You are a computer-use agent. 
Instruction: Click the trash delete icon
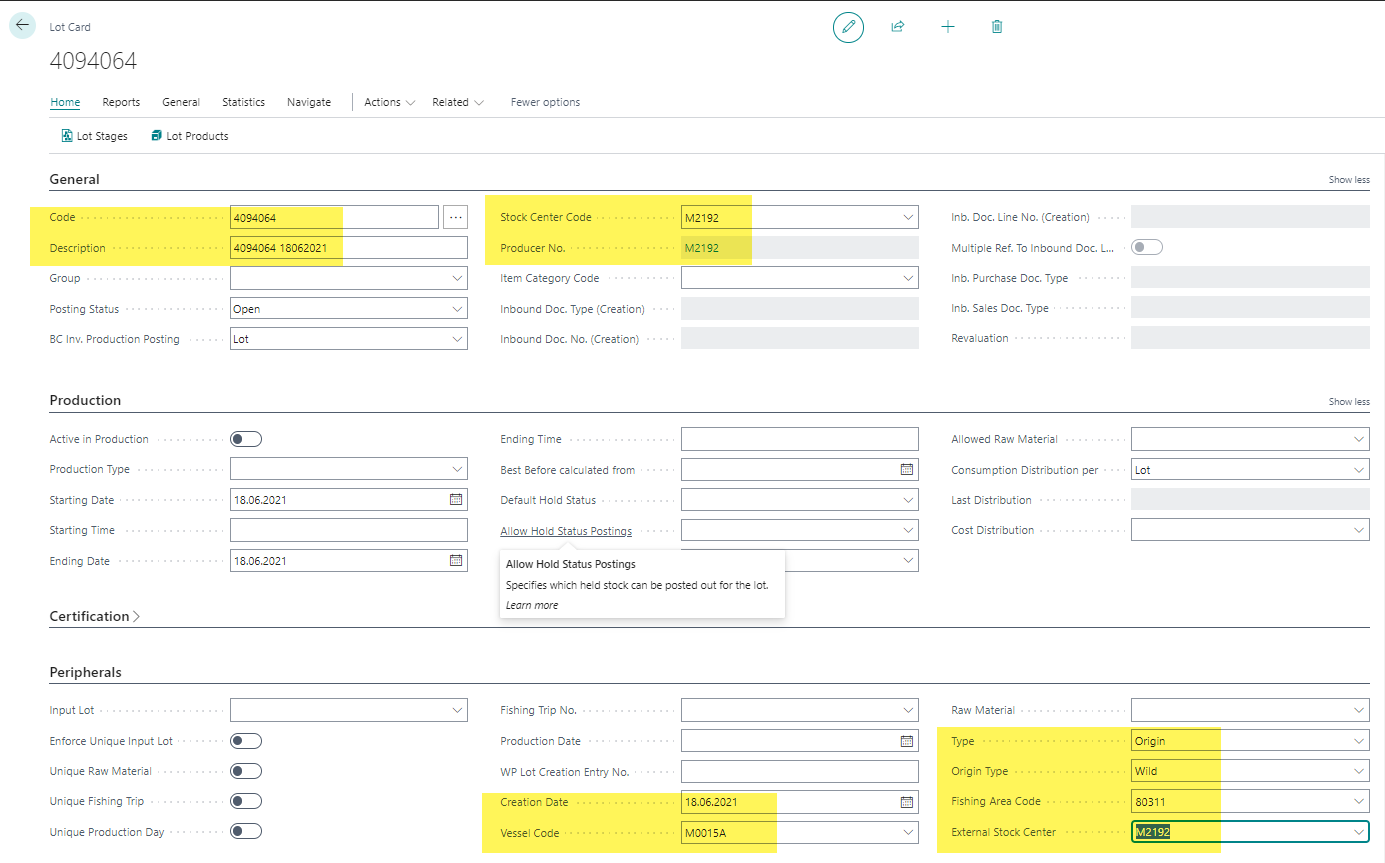[996, 27]
